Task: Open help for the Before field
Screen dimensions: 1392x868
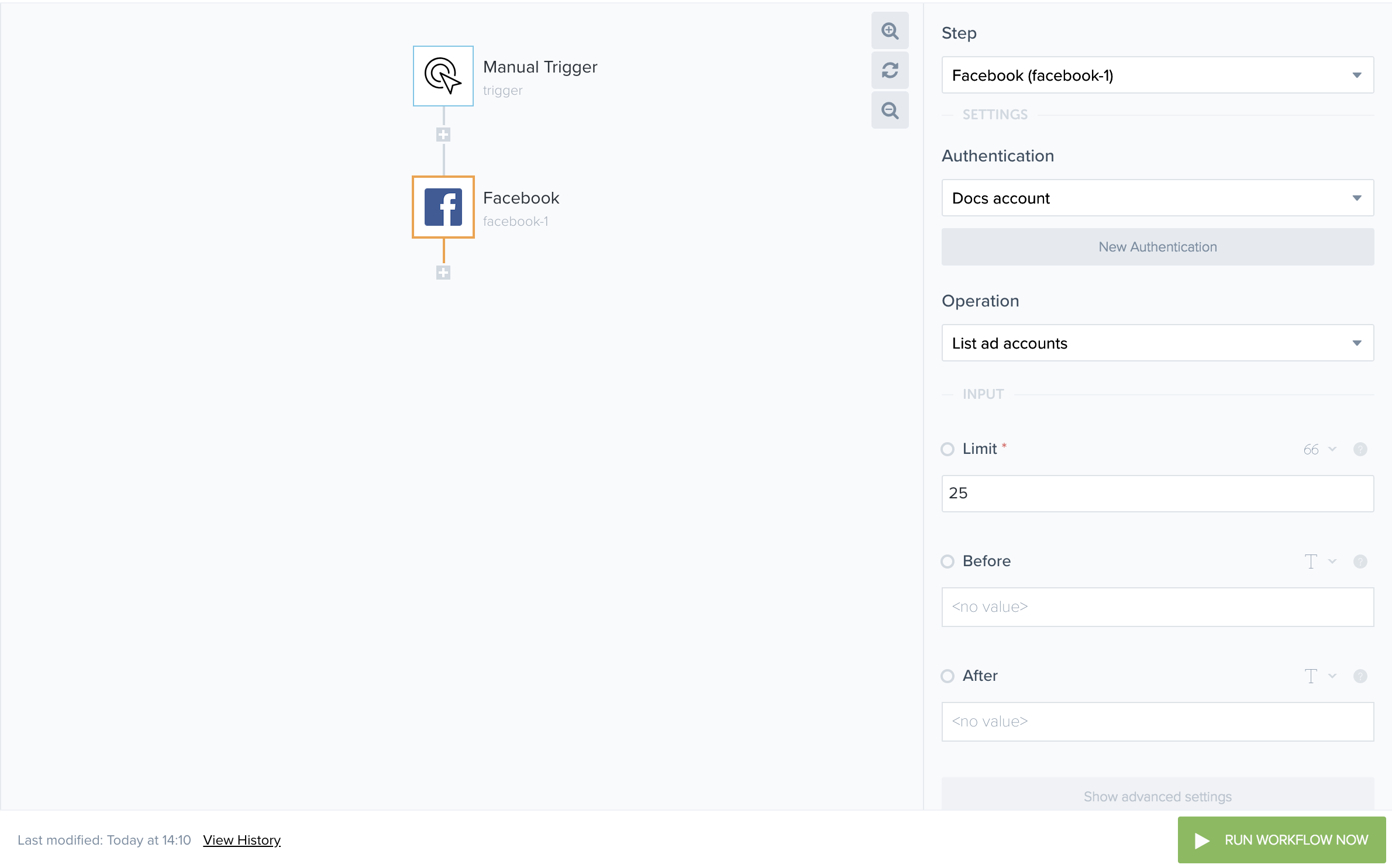Action: click(x=1360, y=562)
